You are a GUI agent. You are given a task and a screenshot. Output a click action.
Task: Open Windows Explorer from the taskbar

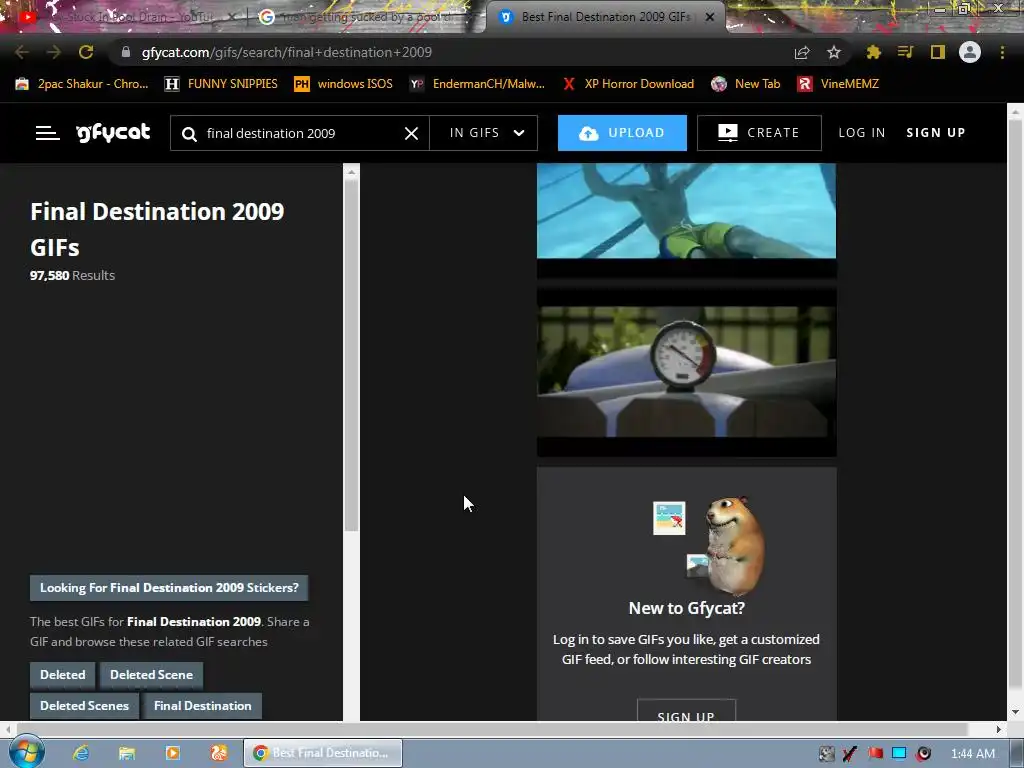pos(127,753)
